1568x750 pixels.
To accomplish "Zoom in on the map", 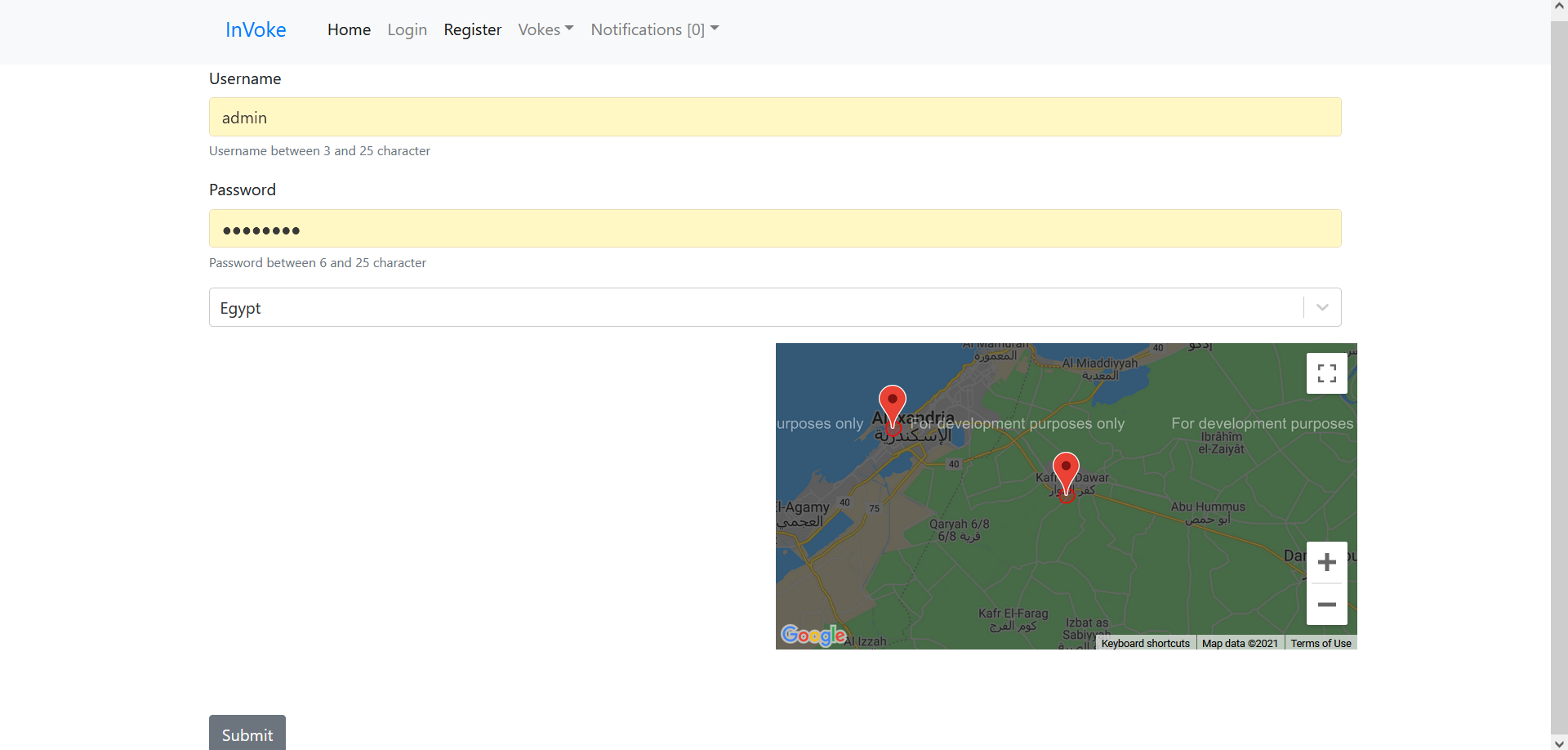I will point(1326,562).
